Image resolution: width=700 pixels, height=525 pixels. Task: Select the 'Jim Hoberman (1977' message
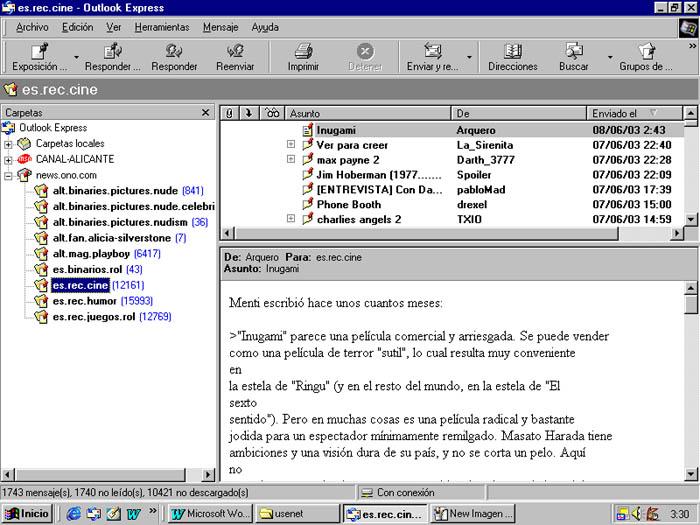(452, 175)
